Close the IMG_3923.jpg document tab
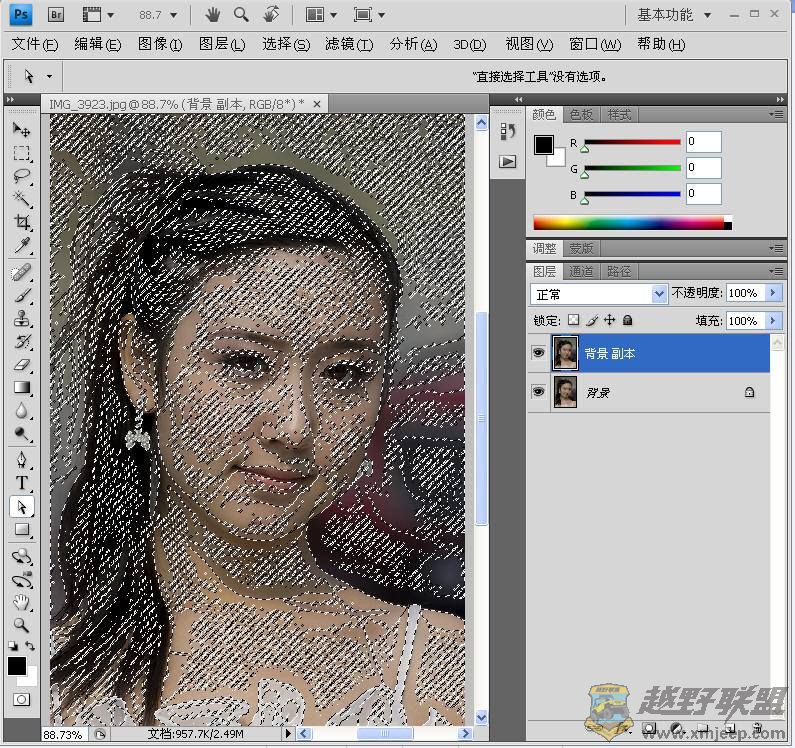The height and width of the screenshot is (748, 795). point(318,103)
